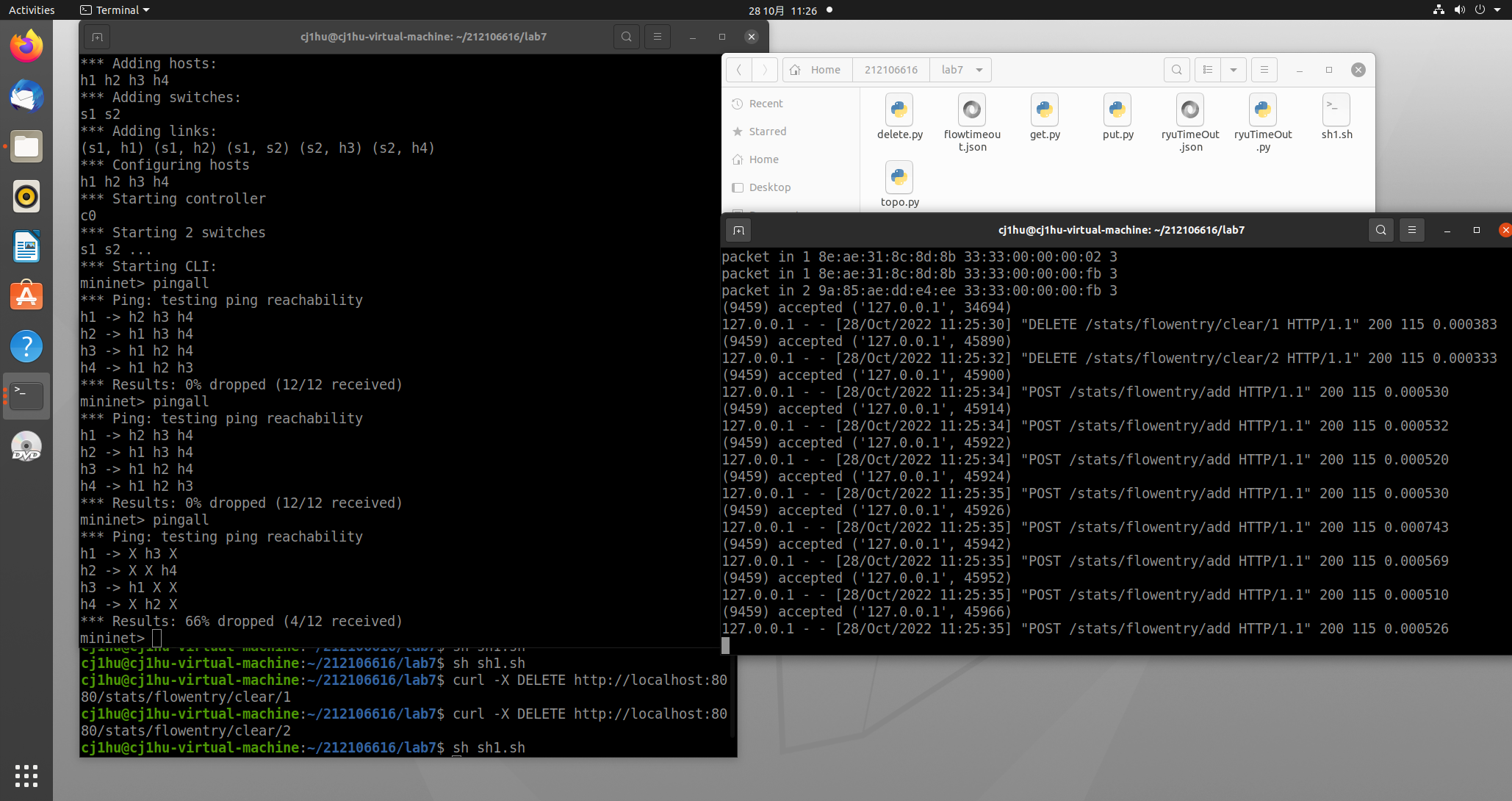Viewport: 1512px width, 801px height.
Task: Click the 'sh sh1.sh' command line in back terminal
Action: coord(489,748)
